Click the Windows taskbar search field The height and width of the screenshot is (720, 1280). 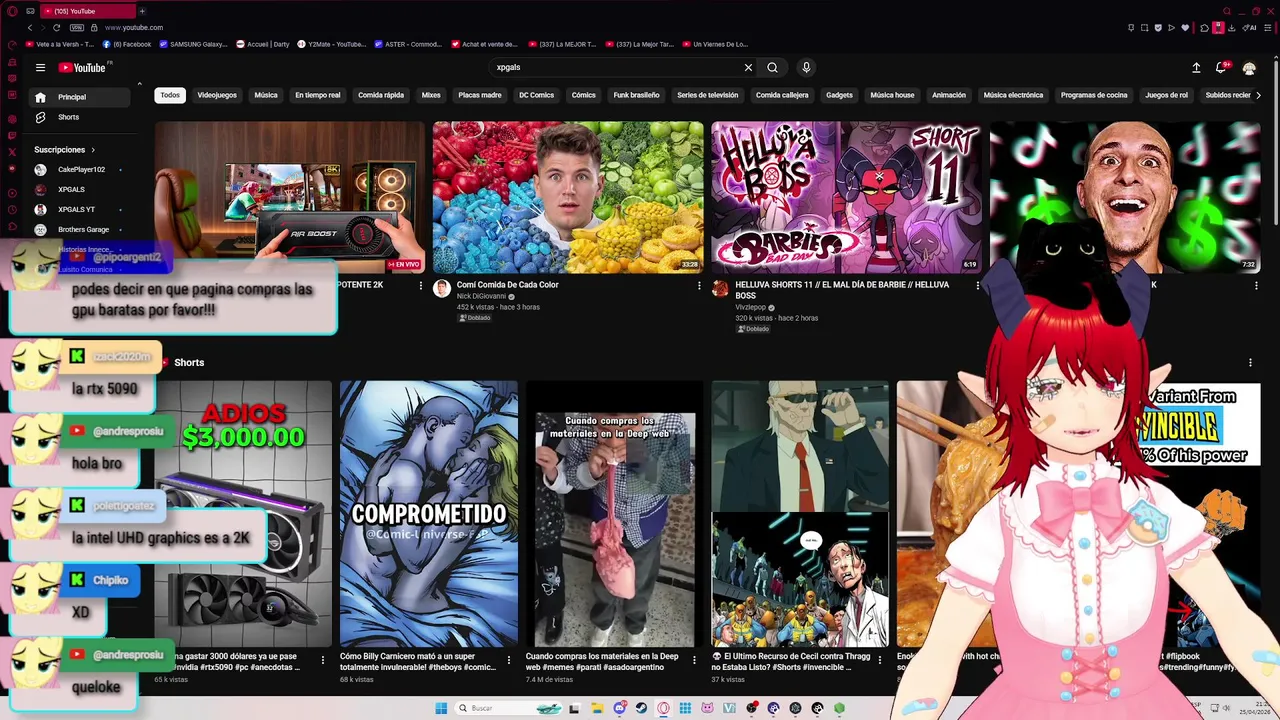509,708
